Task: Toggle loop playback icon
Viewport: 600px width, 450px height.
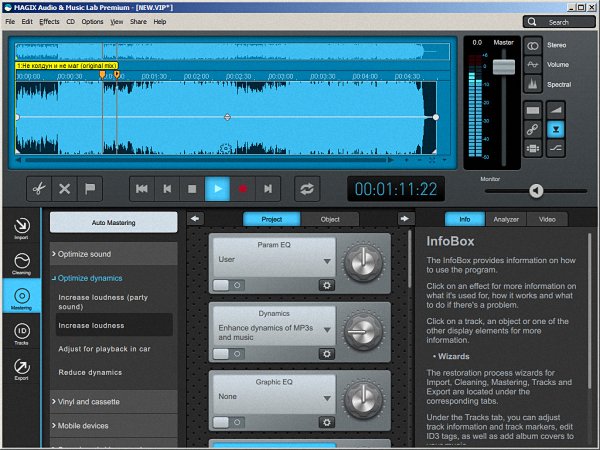Action: (x=307, y=187)
